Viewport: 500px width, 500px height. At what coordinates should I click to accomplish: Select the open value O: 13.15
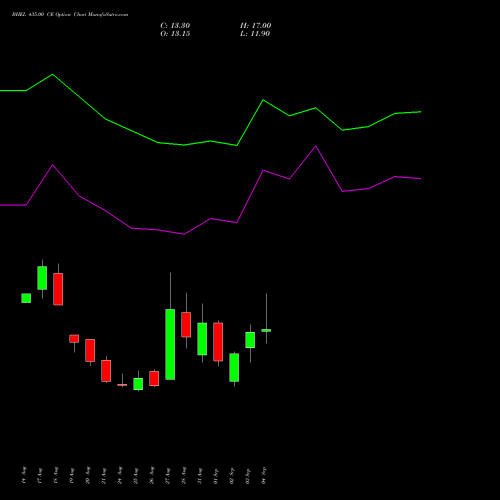[x=175, y=34]
